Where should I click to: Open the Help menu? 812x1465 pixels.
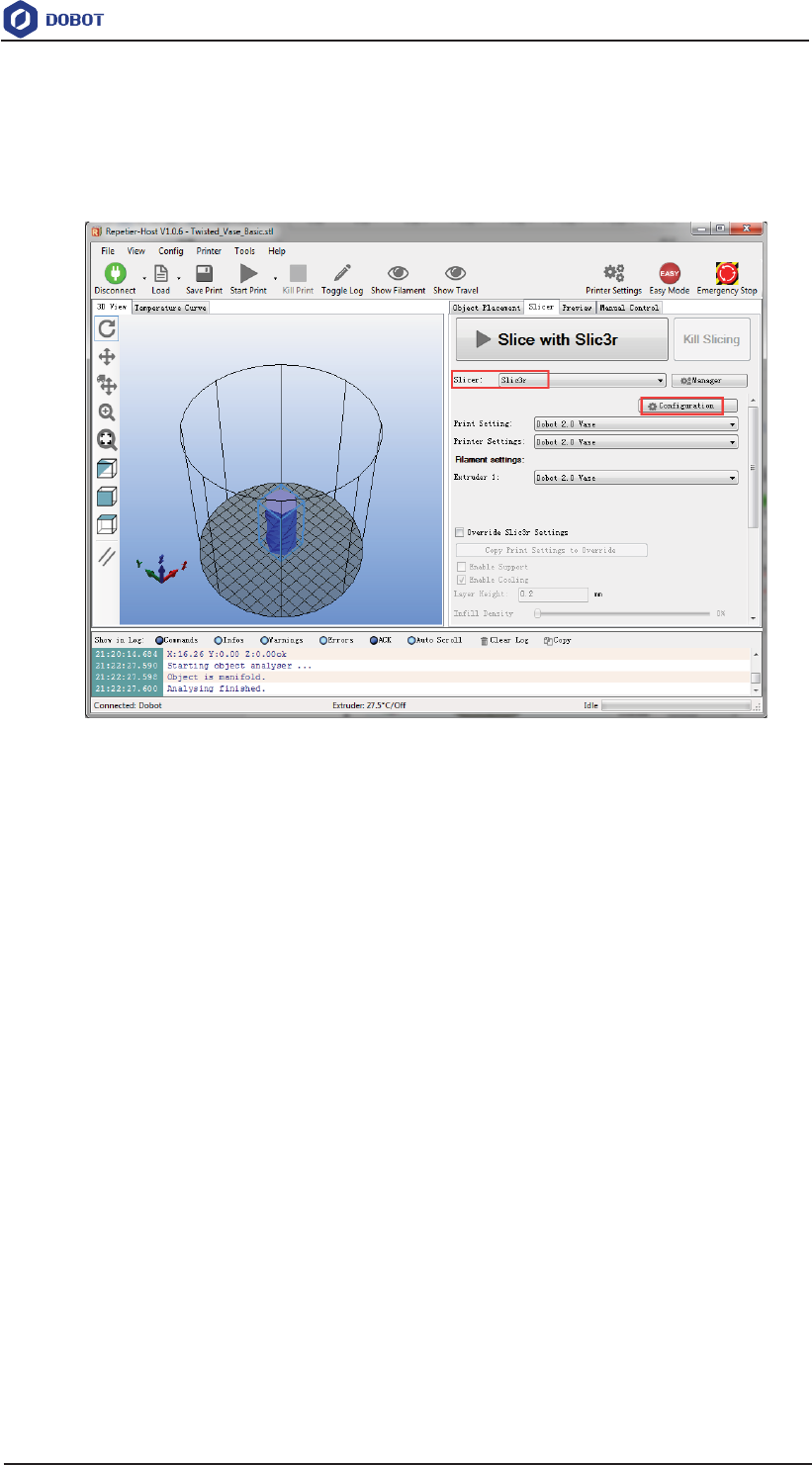click(x=277, y=251)
